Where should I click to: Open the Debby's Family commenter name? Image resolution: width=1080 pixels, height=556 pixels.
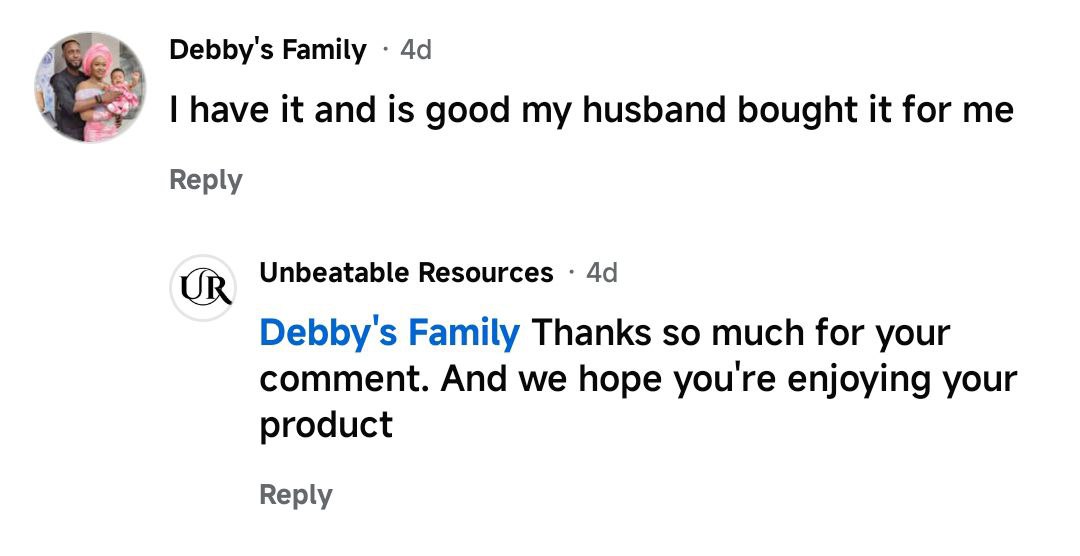(267, 50)
